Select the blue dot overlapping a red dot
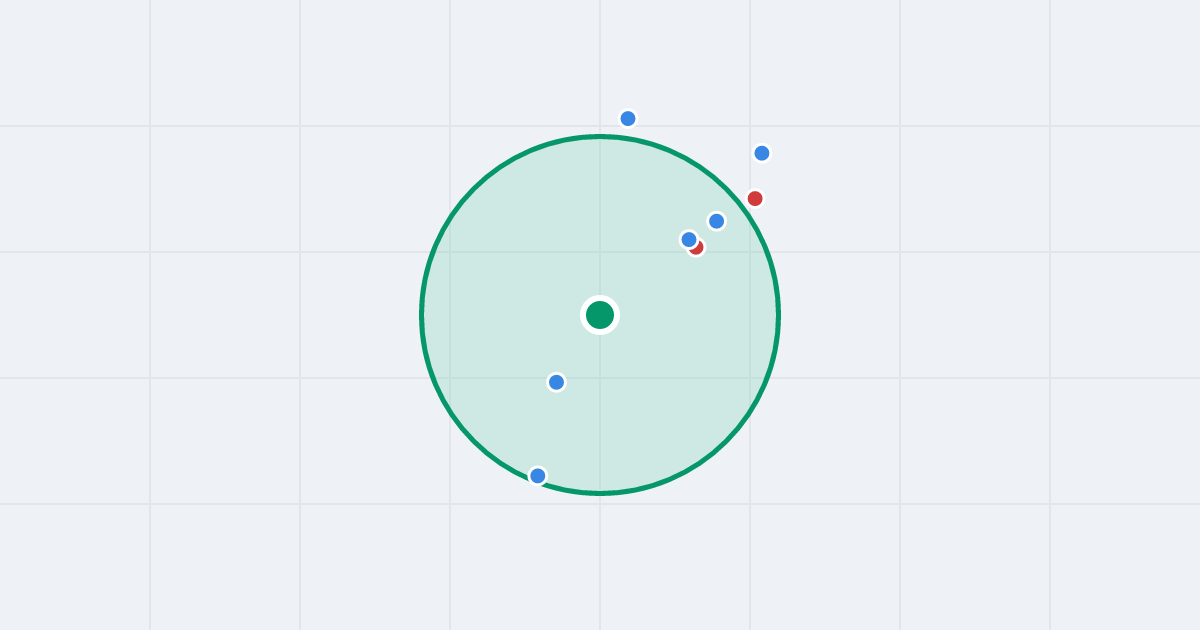Image resolution: width=1200 pixels, height=630 pixels. click(x=689, y=240)
